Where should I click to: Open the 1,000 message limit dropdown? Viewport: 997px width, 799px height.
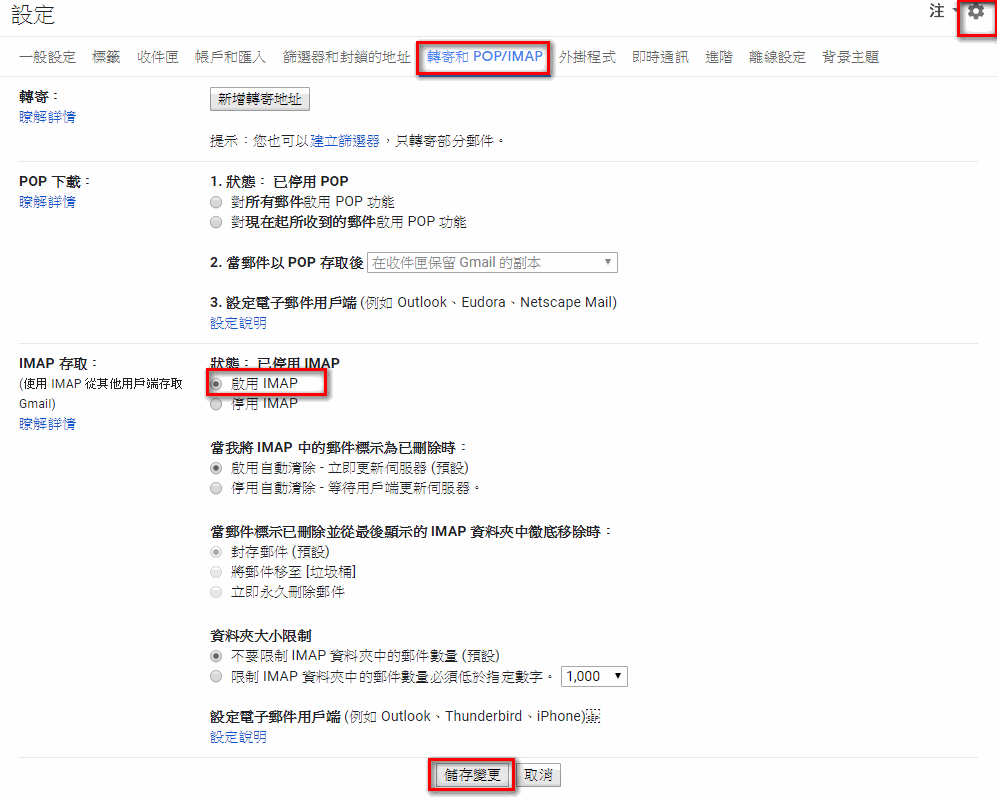click(x=594, y=676)
